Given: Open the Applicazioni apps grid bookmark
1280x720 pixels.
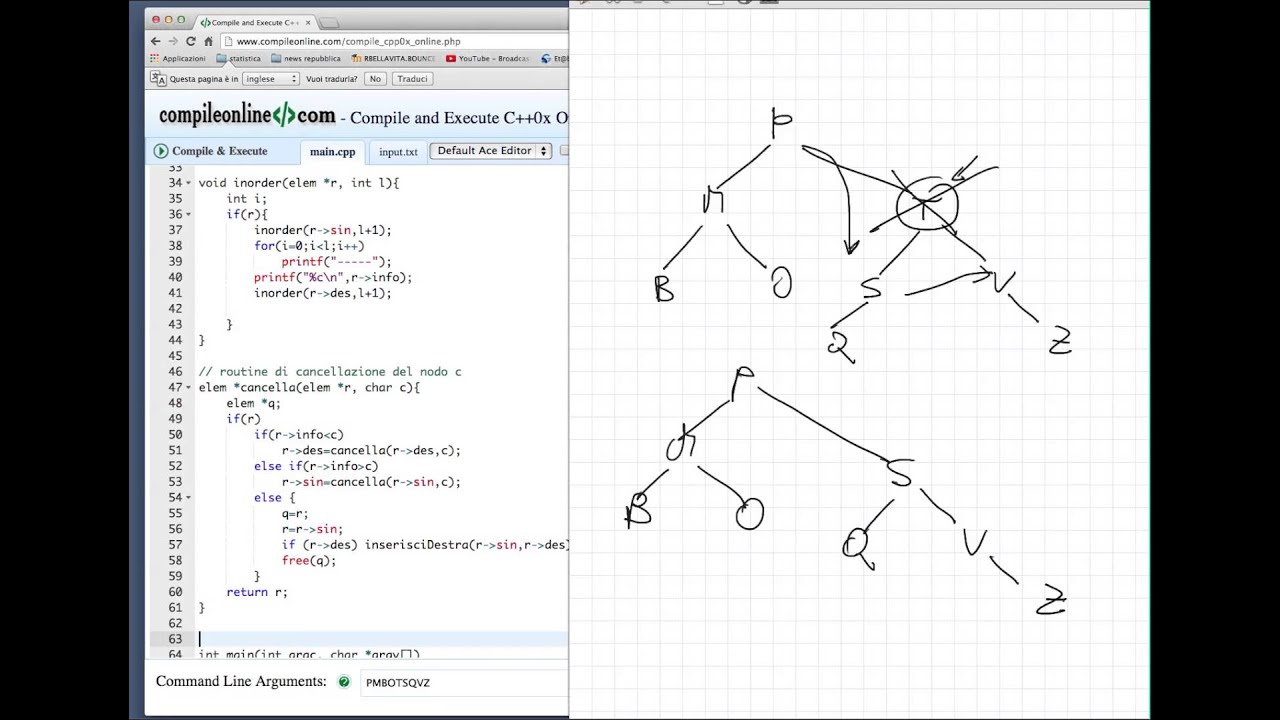Looking at the screenshot, I should 178,59.
